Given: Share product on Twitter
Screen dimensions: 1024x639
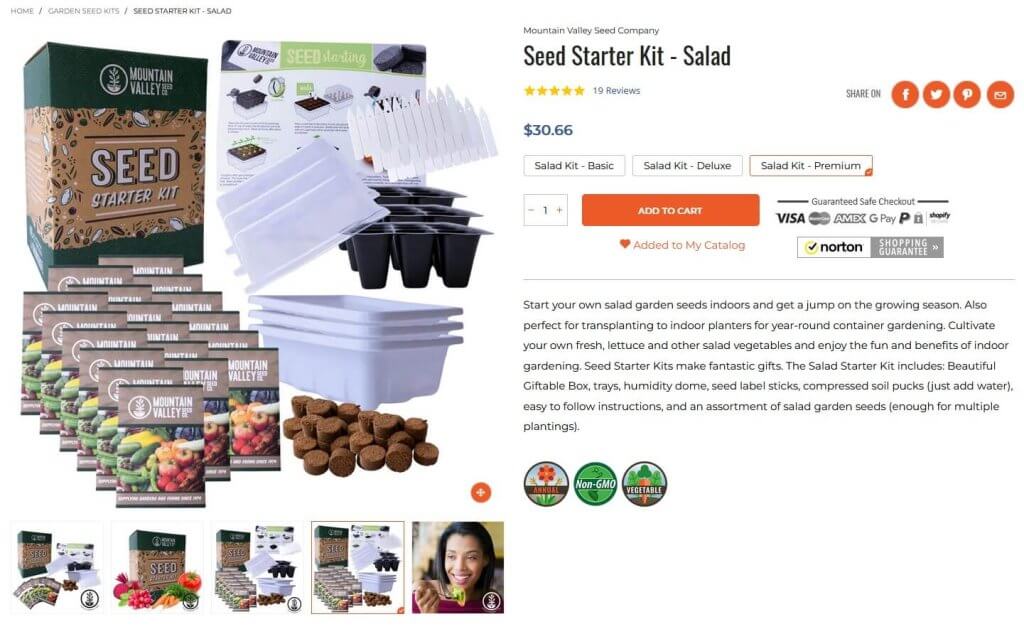Looking at the screenshot, I should coord(936,95).
